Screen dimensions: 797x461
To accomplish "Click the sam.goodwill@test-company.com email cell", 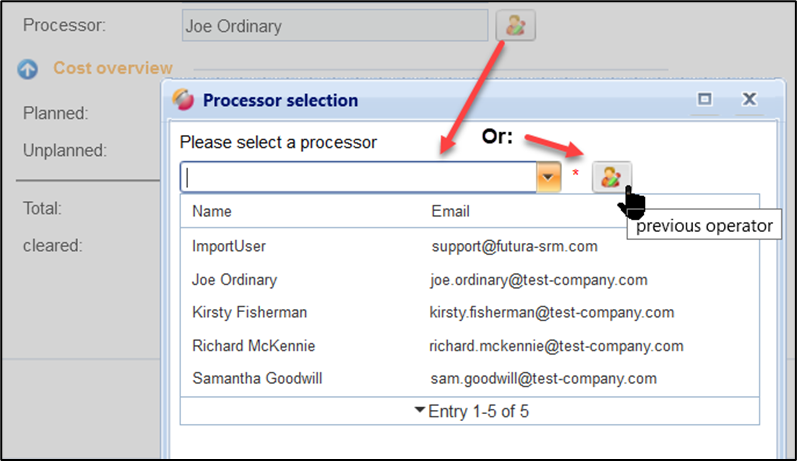I will tap(544, 379).
